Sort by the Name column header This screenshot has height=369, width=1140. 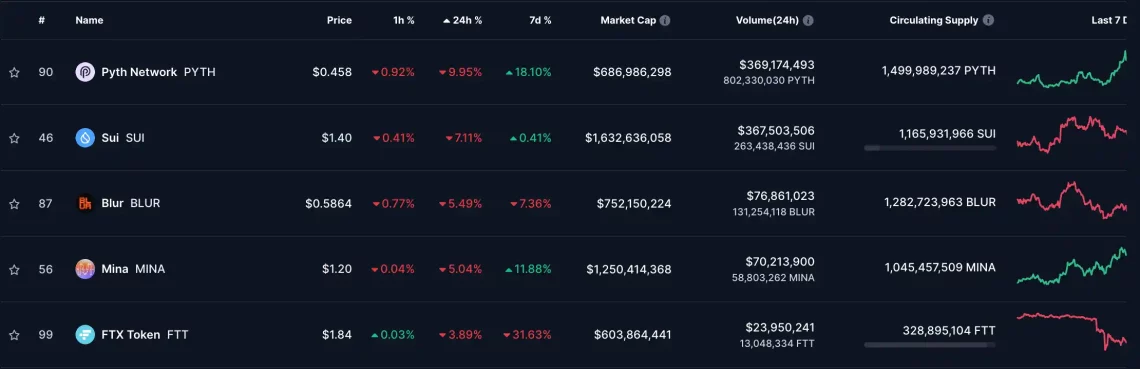[89, 20]
